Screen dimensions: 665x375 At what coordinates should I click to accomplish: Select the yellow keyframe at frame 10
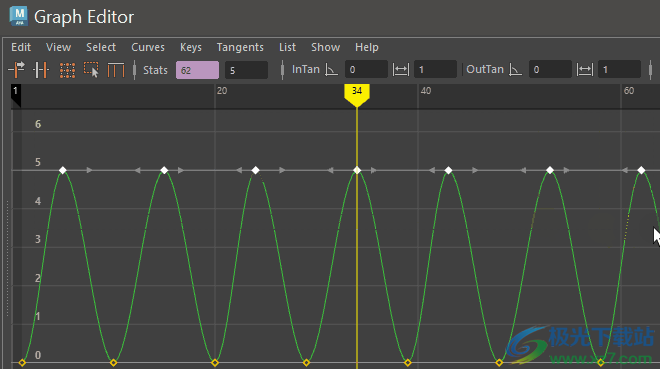pos(113,363)
